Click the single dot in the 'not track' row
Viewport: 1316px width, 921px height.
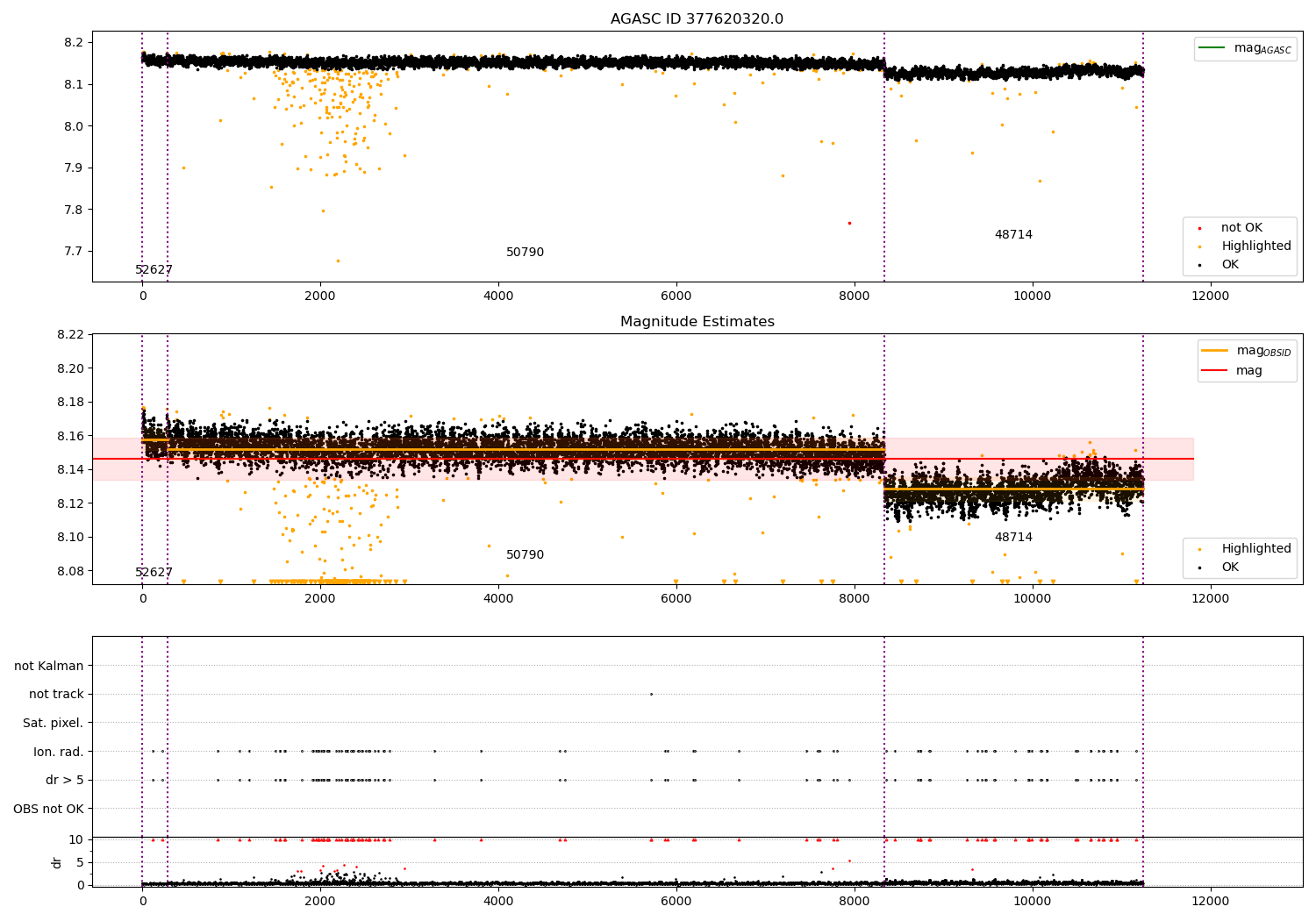tap(651, 694)
